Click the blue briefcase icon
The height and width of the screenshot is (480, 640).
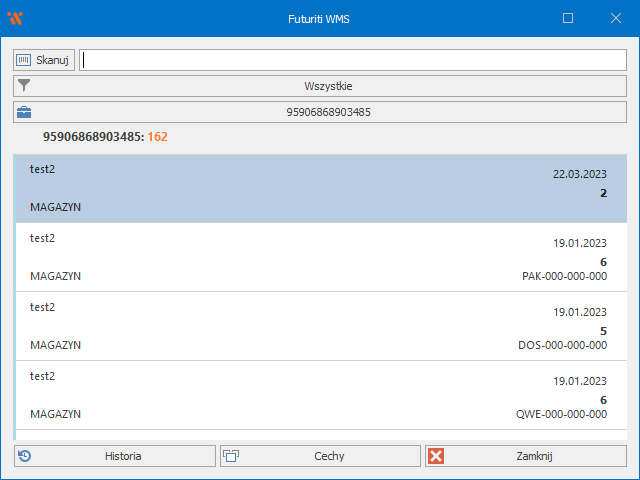pyautogui.click(x=25, y=112)
